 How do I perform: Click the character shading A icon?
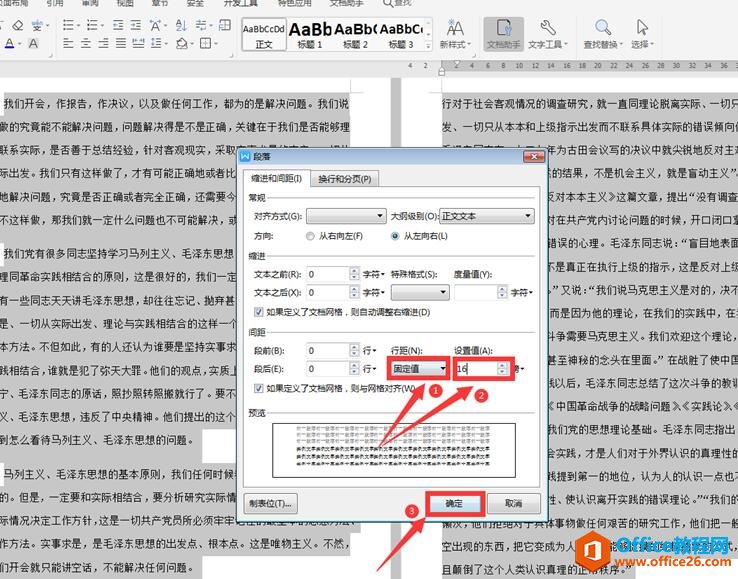point(33,44)
